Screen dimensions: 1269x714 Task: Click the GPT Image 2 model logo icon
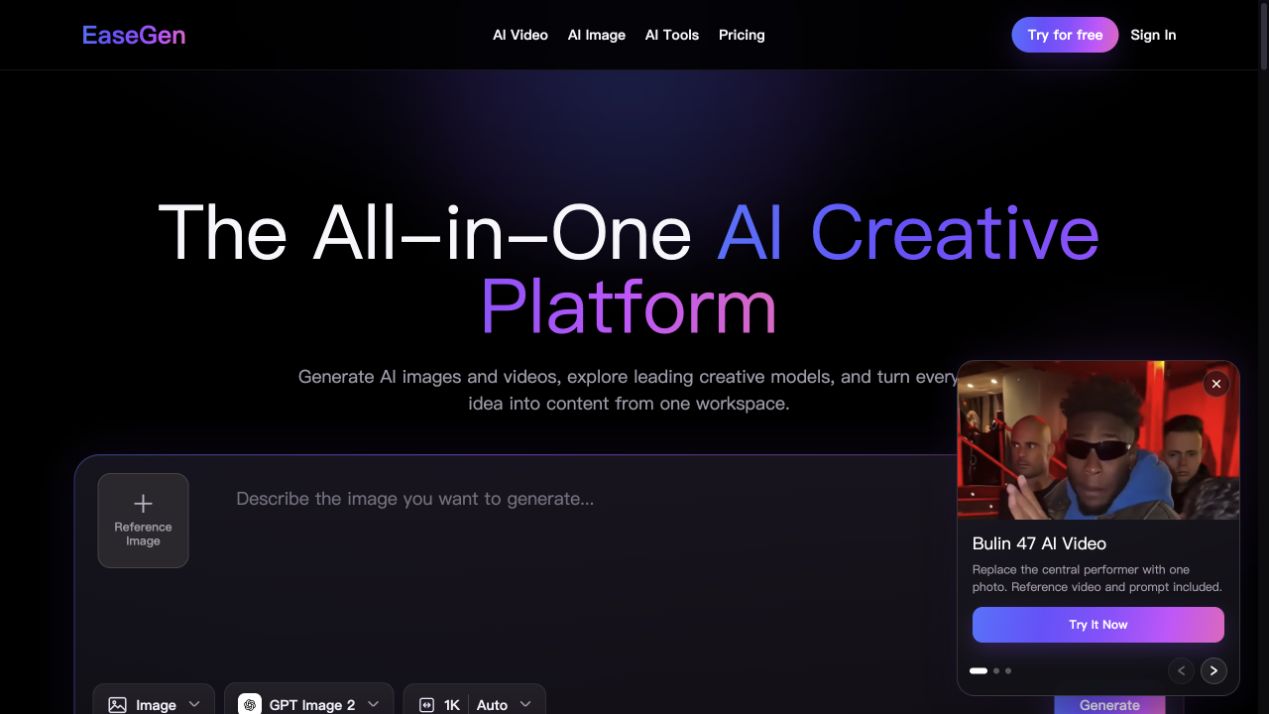250,705
